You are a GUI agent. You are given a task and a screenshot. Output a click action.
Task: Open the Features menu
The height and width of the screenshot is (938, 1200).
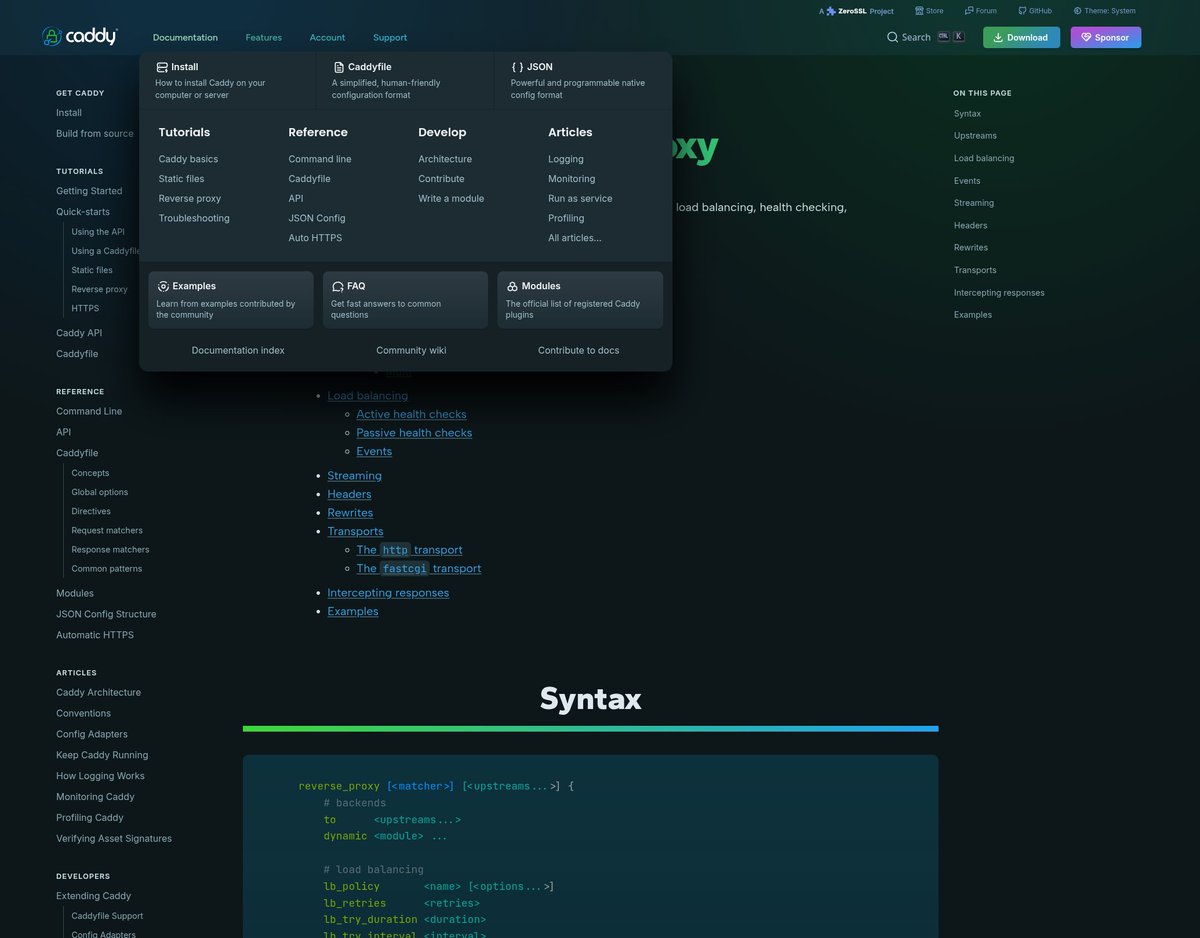(x=264, y=37)
